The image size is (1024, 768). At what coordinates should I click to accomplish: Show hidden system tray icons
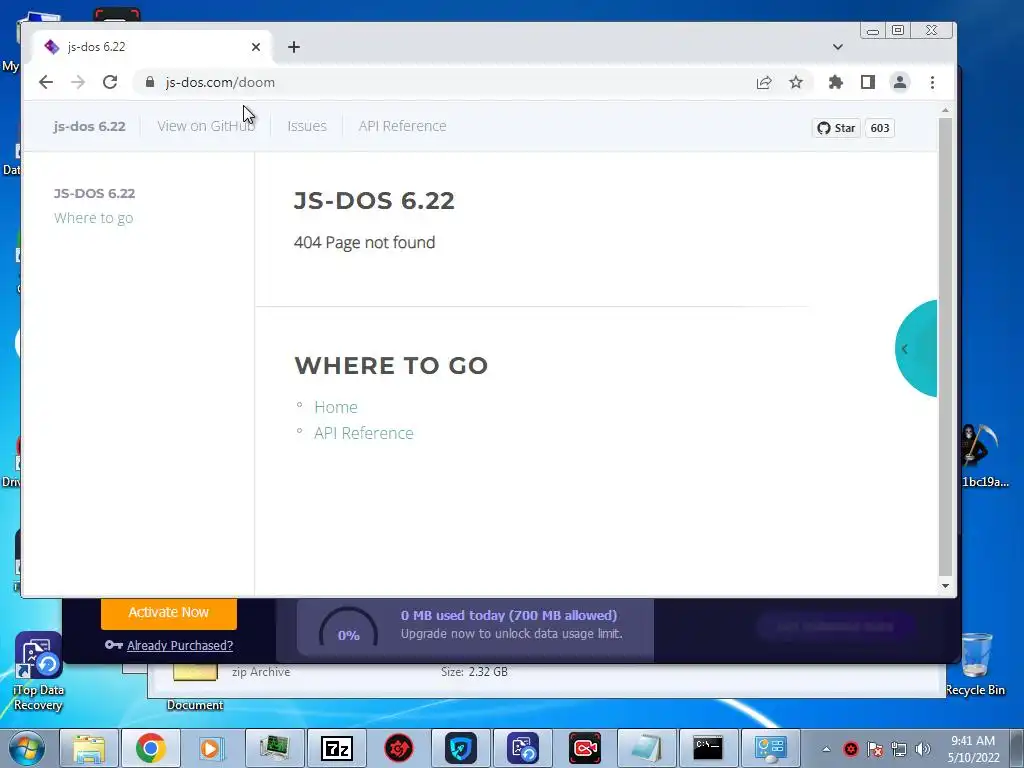826,749
